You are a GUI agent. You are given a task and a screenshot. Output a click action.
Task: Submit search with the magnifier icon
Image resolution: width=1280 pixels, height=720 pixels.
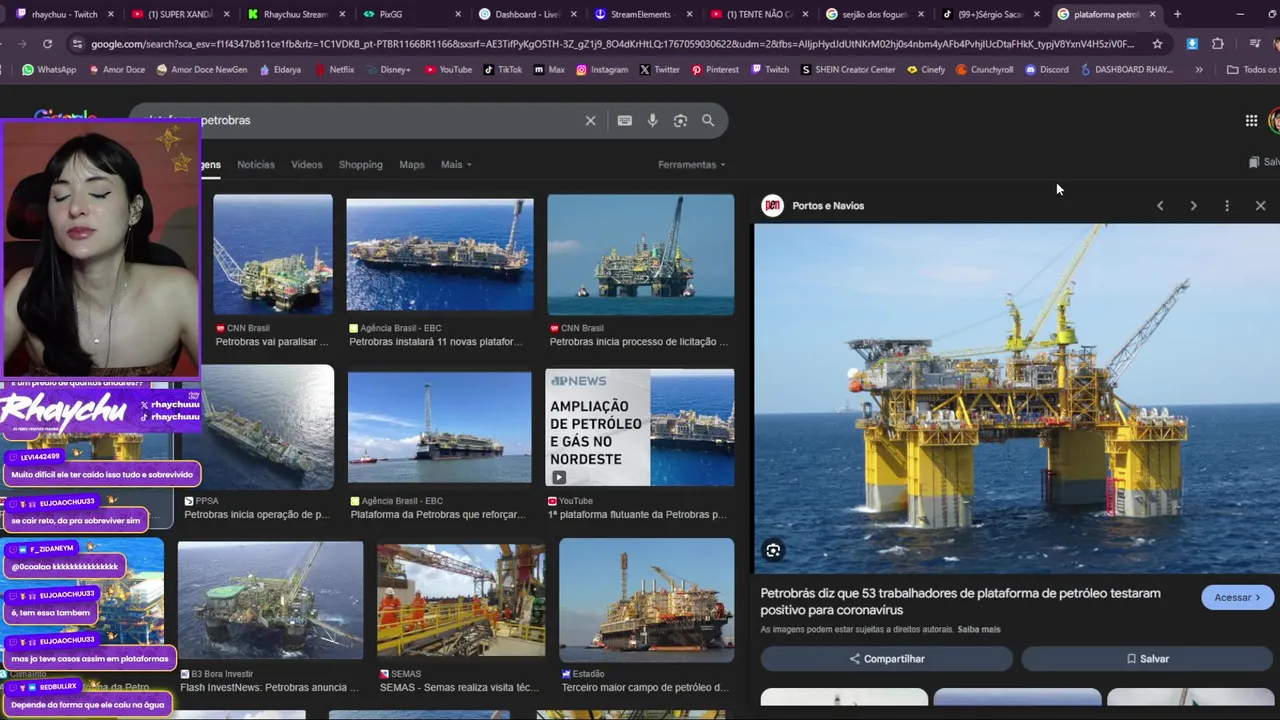coord(708,120)
